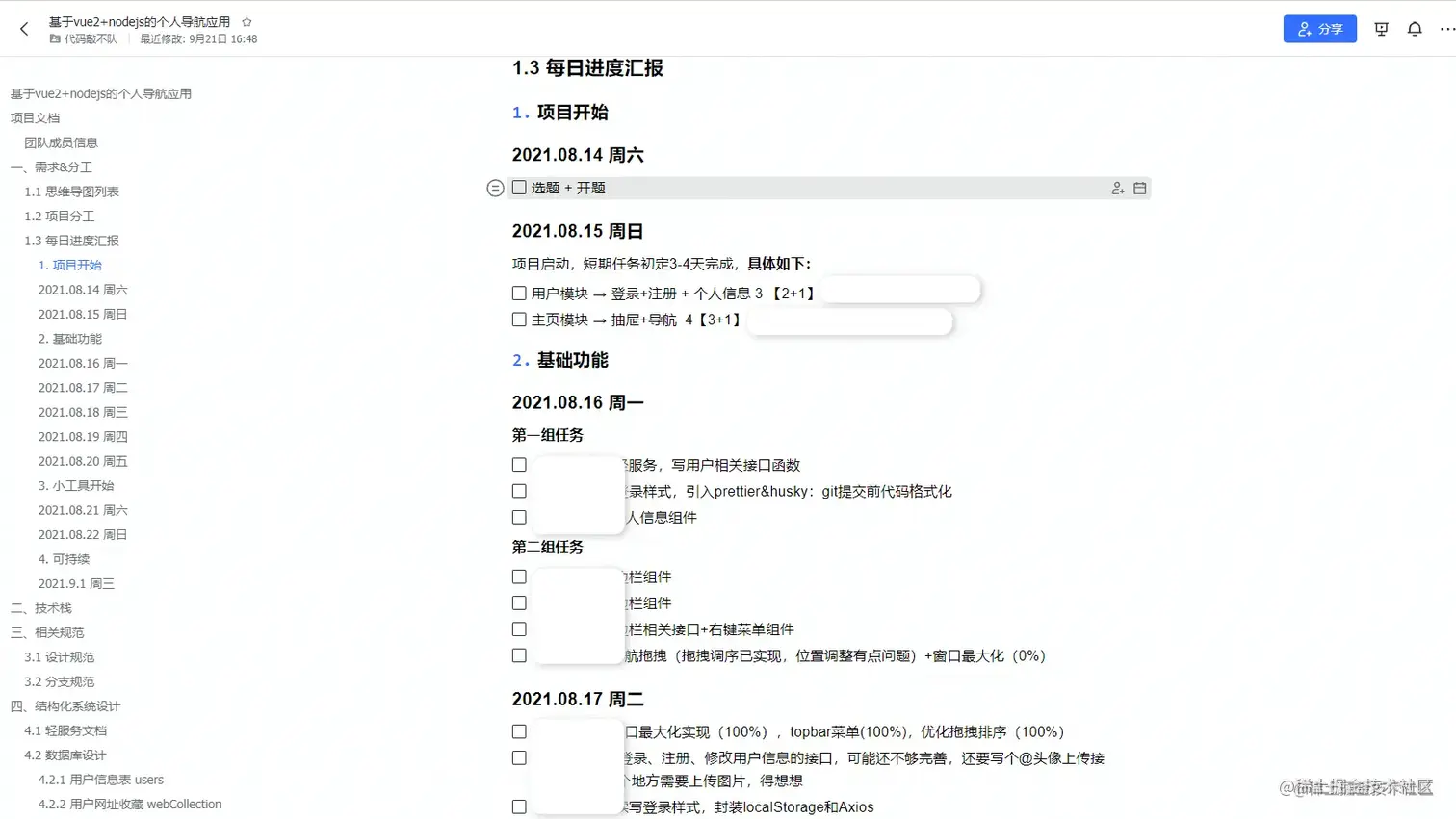Viewport: 1456px width, 819px height.
Task: Open the notifications bell
Action: click(x=1415, y=29)
